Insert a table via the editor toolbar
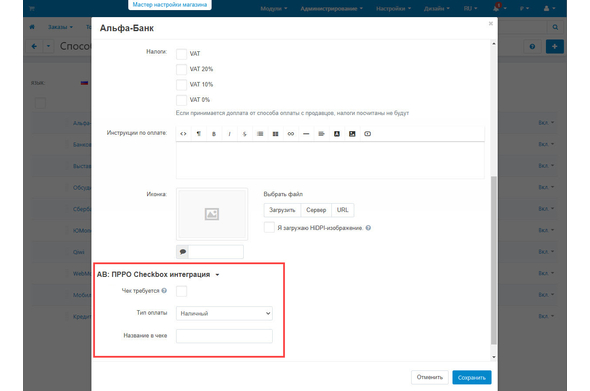Image resolution: width=590 pixels, height=391 pixels. [275, 134]
